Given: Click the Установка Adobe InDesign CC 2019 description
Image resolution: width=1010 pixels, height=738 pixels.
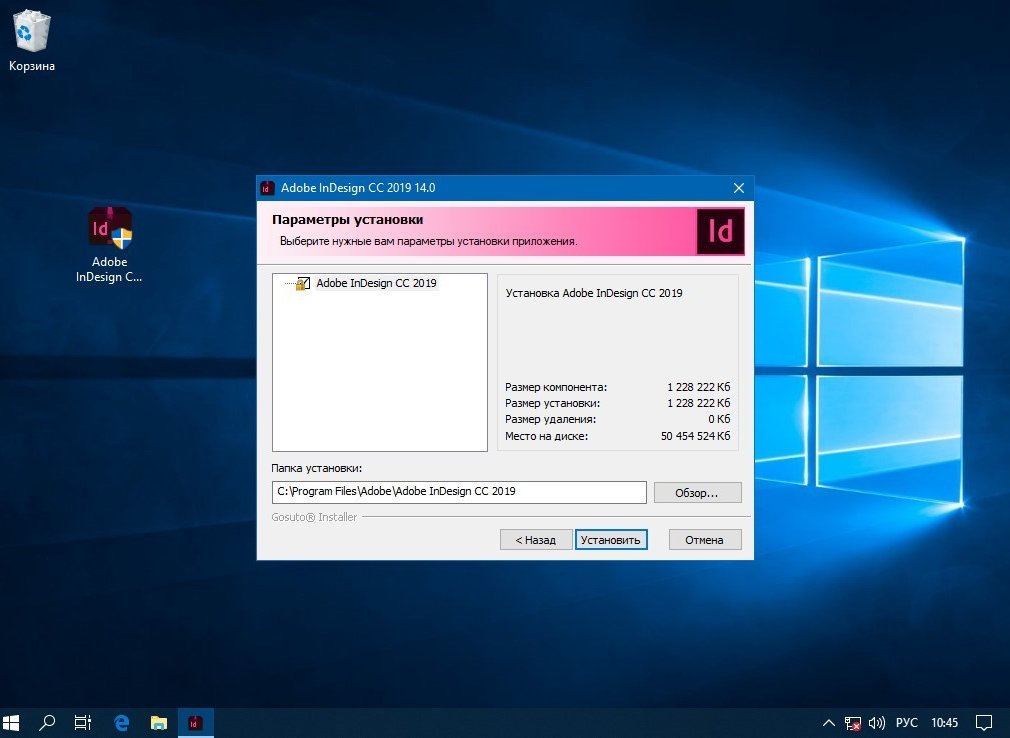Looking at the screenshot, I should click(x=594, y=293).
